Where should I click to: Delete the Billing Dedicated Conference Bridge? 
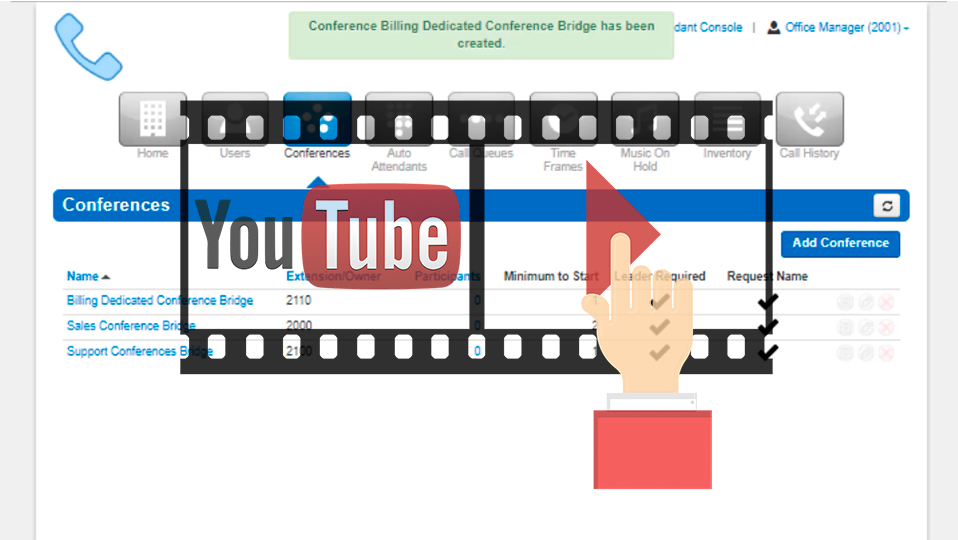pos(886,302)
